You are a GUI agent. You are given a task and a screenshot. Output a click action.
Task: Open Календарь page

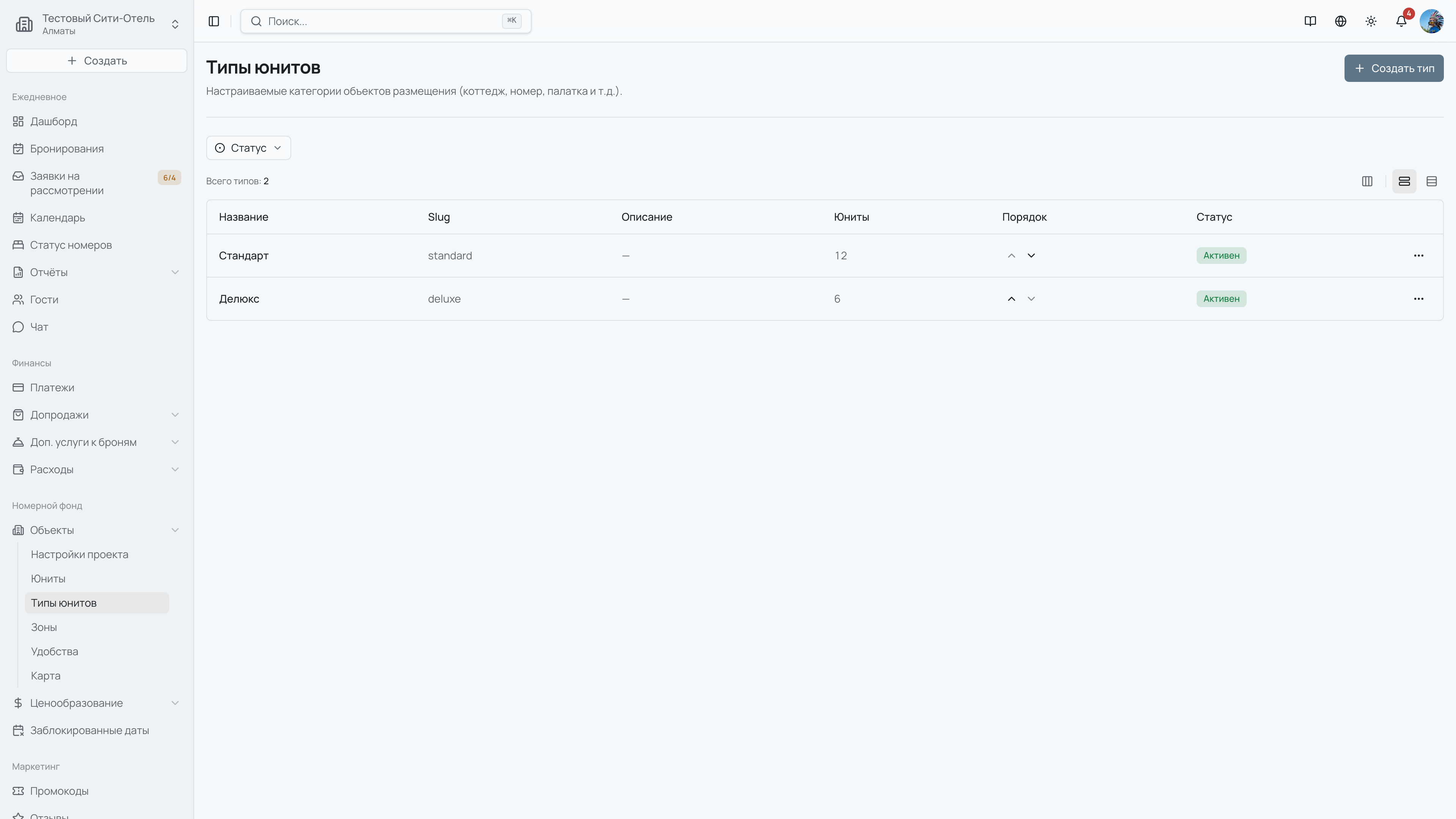(x=97, y=218)
